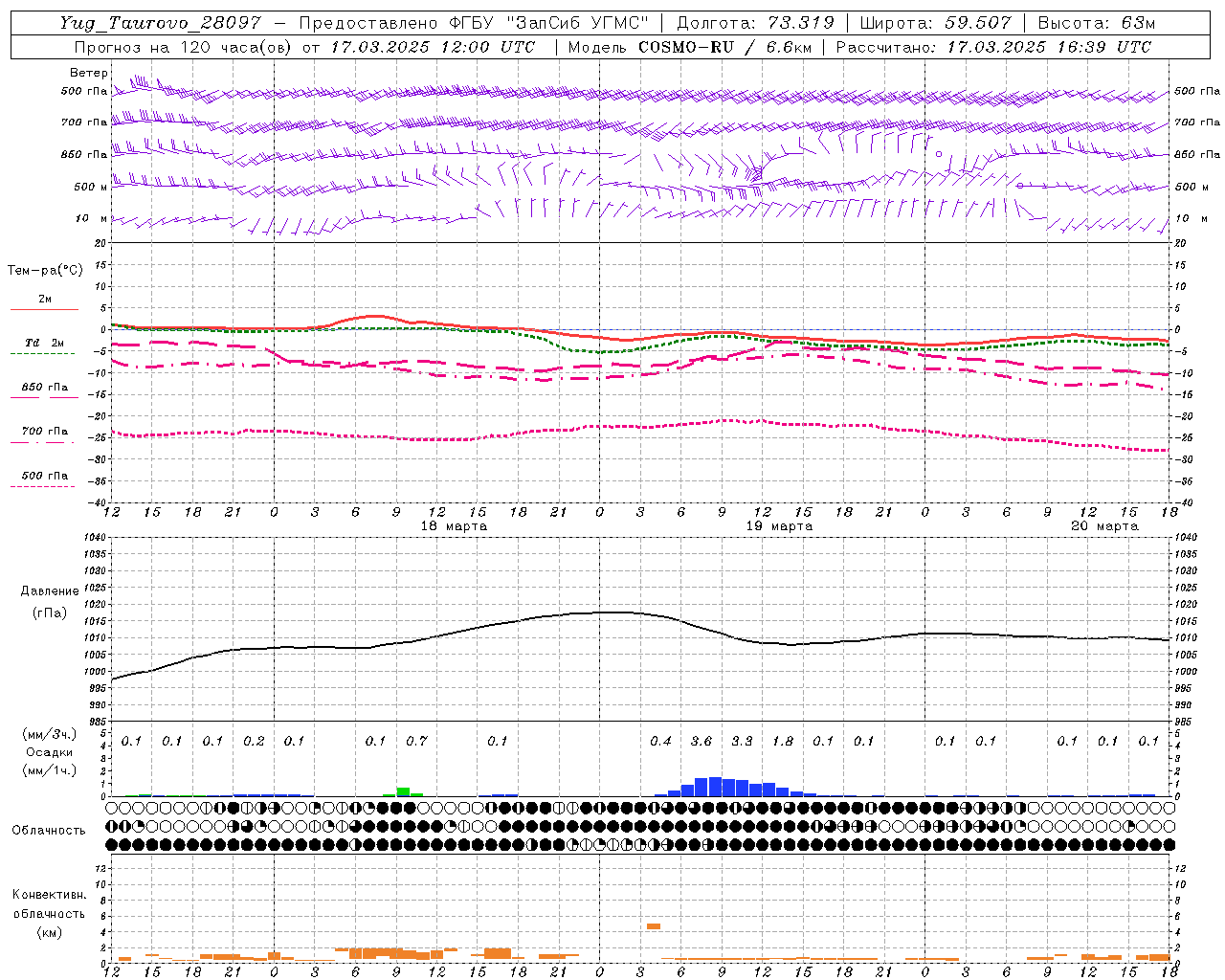Click the '10 м' wind level label on the left
Image resolution: width=1225 pixels, height=980 pixels.
tap(92, 219)
